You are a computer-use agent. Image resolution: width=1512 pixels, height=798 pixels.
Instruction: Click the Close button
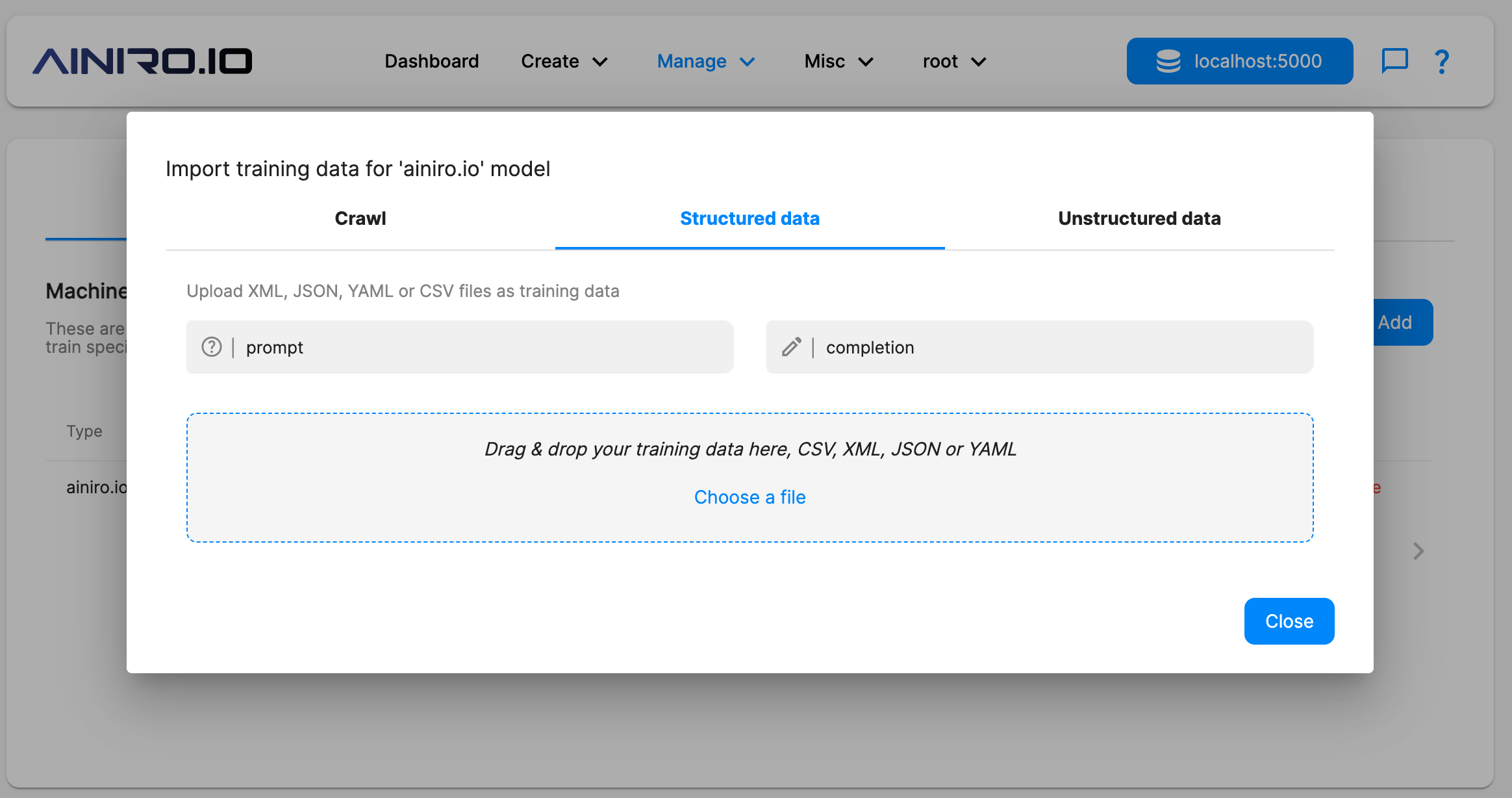1289,621
